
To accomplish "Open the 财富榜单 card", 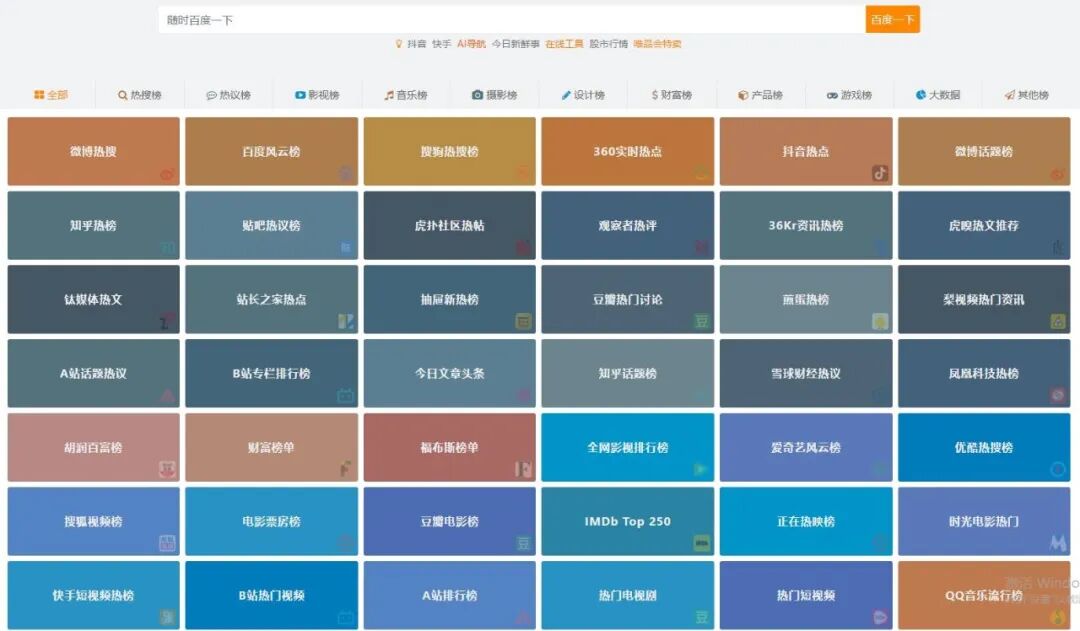I will tap(271, 447).
